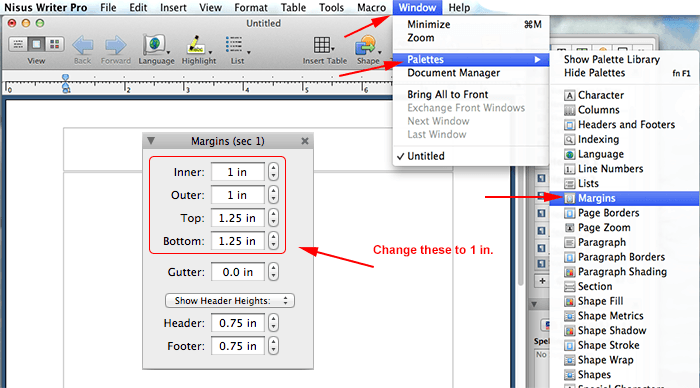Open the Format menu

(x=250, y=8)
